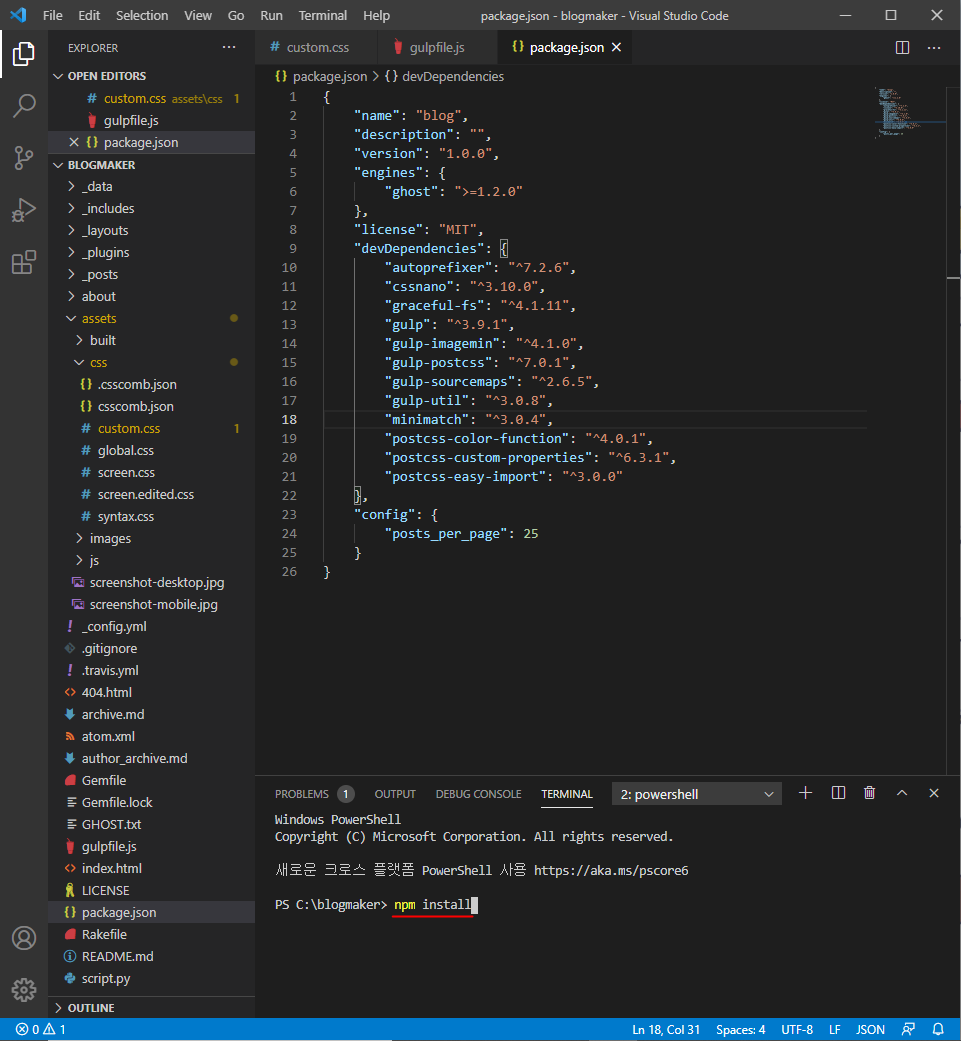Close the package.json editor tab
This screenshot has height=1041, width=961.
tap(617, 47)
